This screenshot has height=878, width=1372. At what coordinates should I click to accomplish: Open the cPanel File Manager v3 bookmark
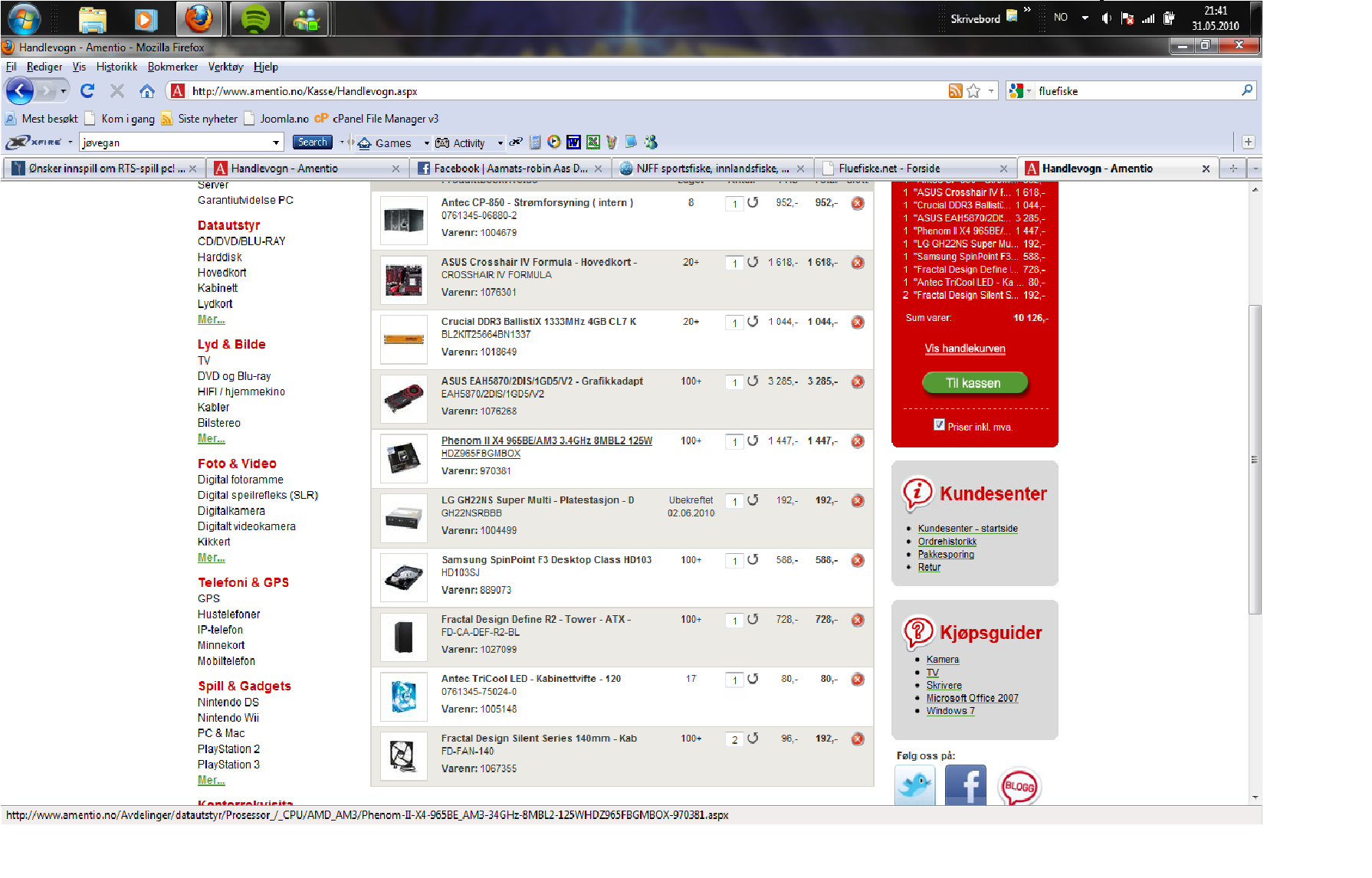pos(376,119)
